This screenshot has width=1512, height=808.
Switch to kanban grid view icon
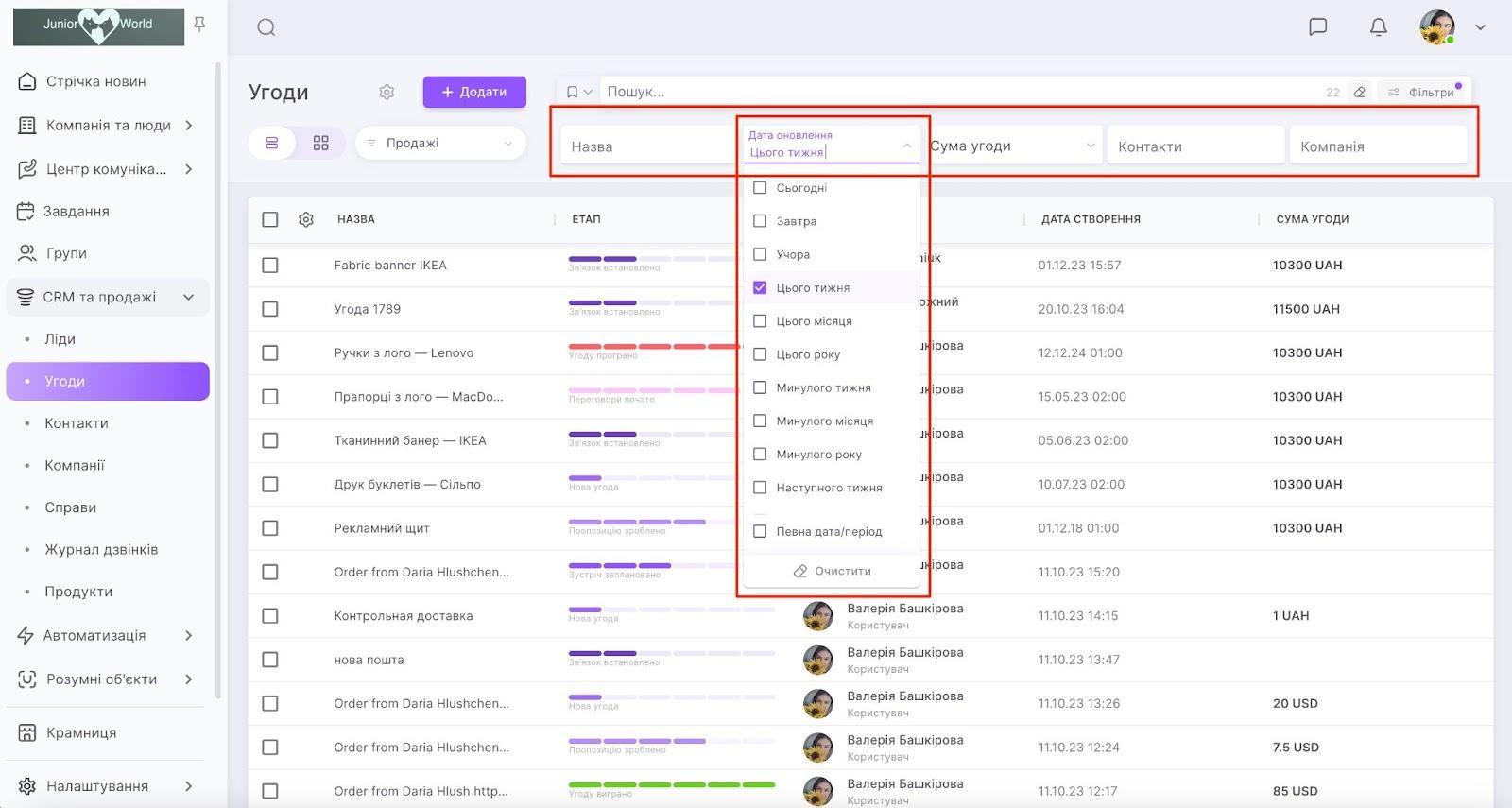[x=321, y=143]
